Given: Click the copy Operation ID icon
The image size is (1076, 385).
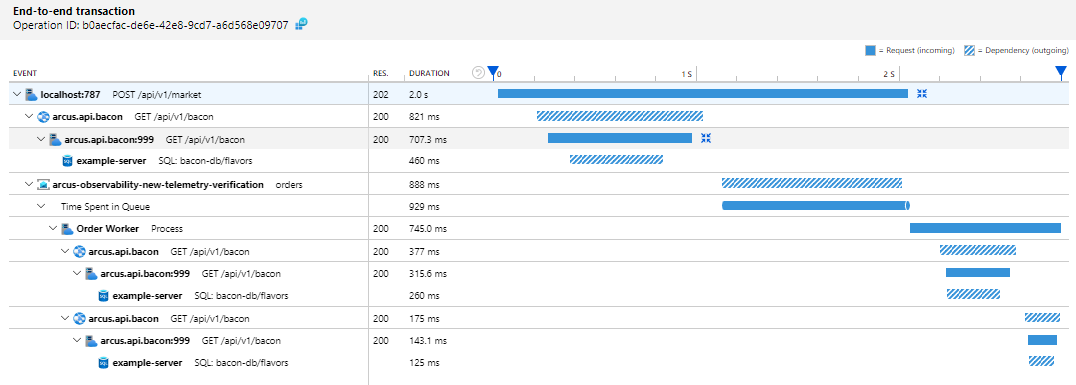Looking at the screenshot, I should [301, 24].
